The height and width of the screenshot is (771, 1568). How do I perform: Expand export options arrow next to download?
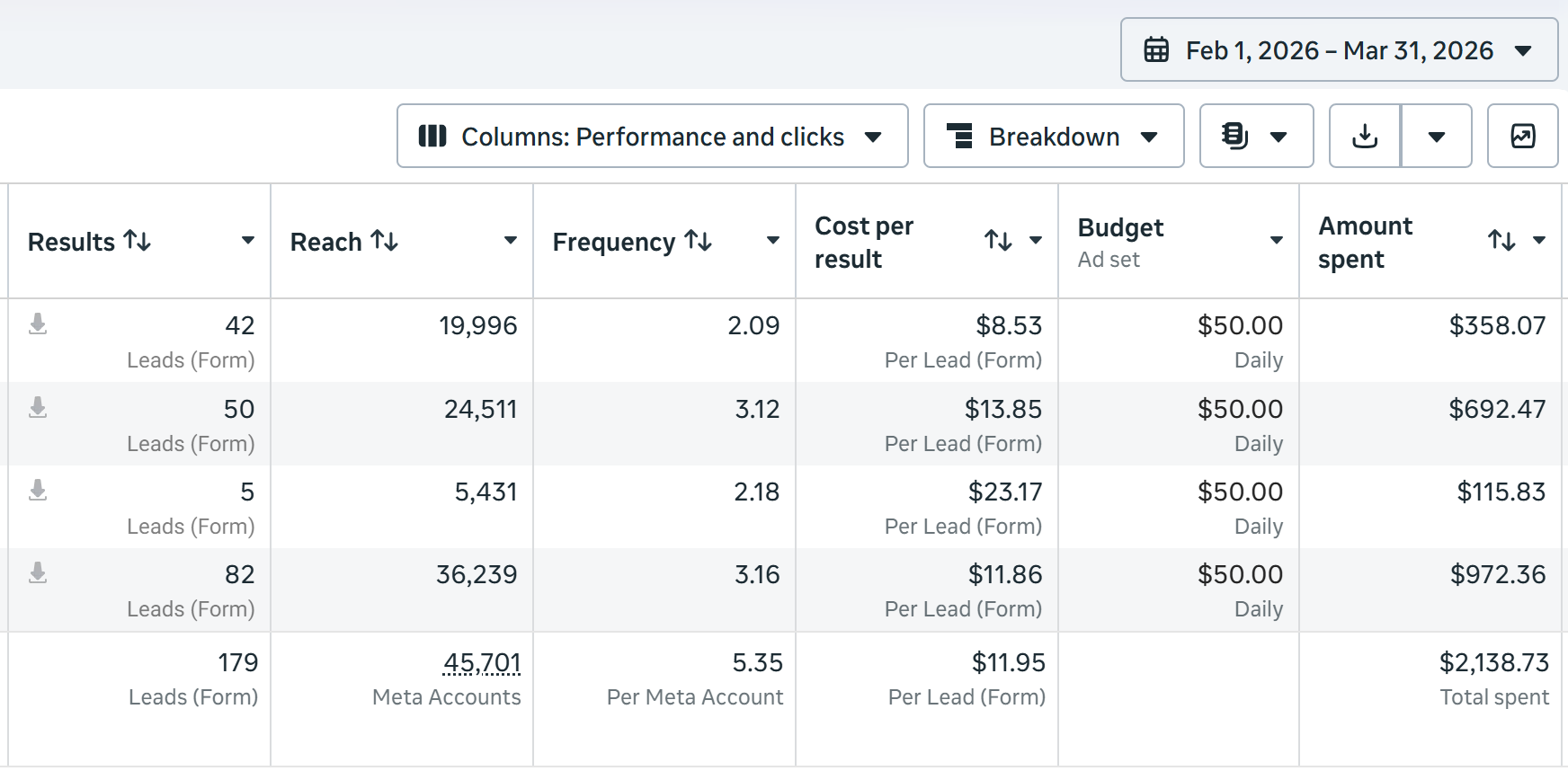pos(1437,136)
